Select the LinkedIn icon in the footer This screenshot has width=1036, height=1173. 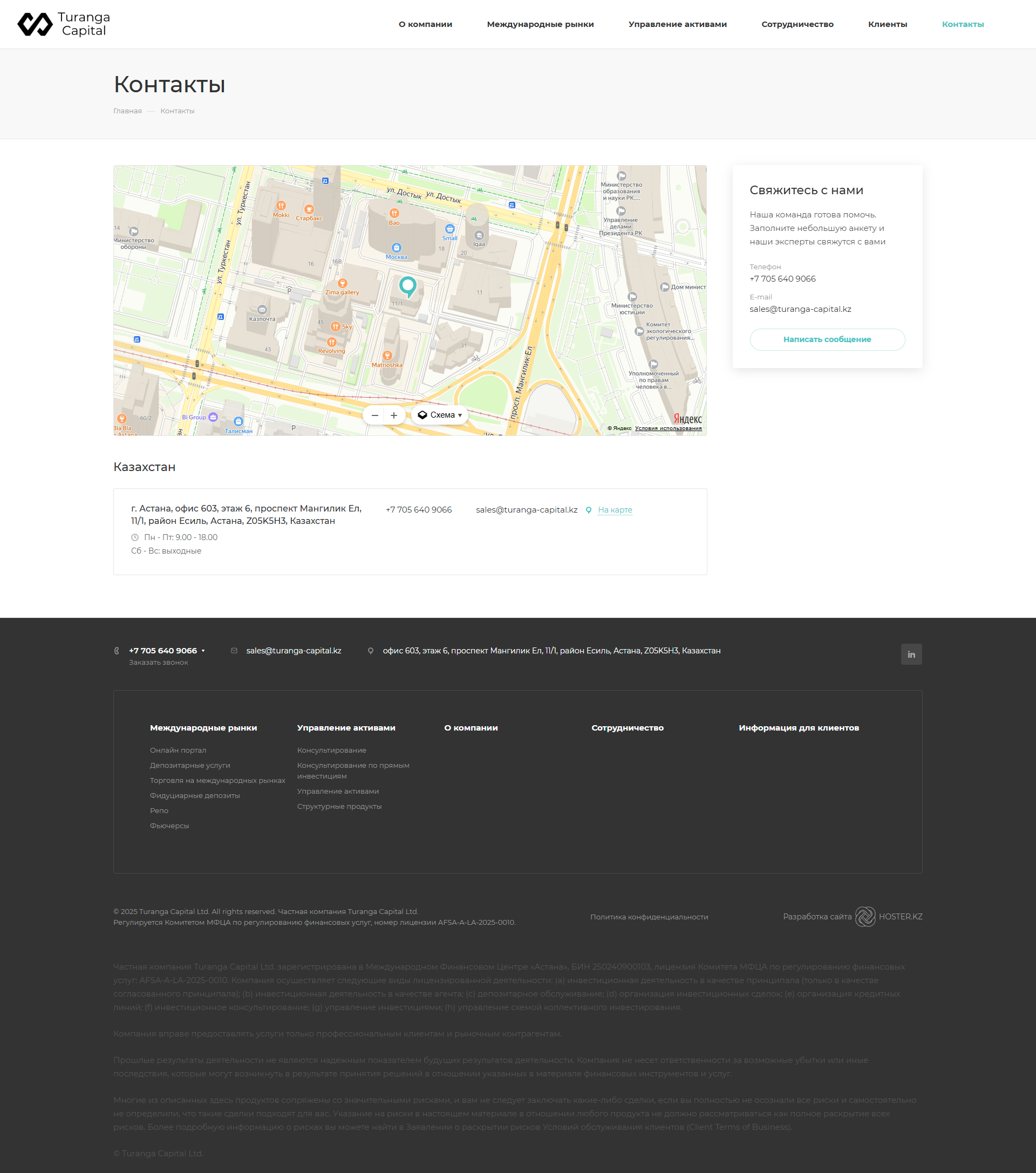pos(911,654)
